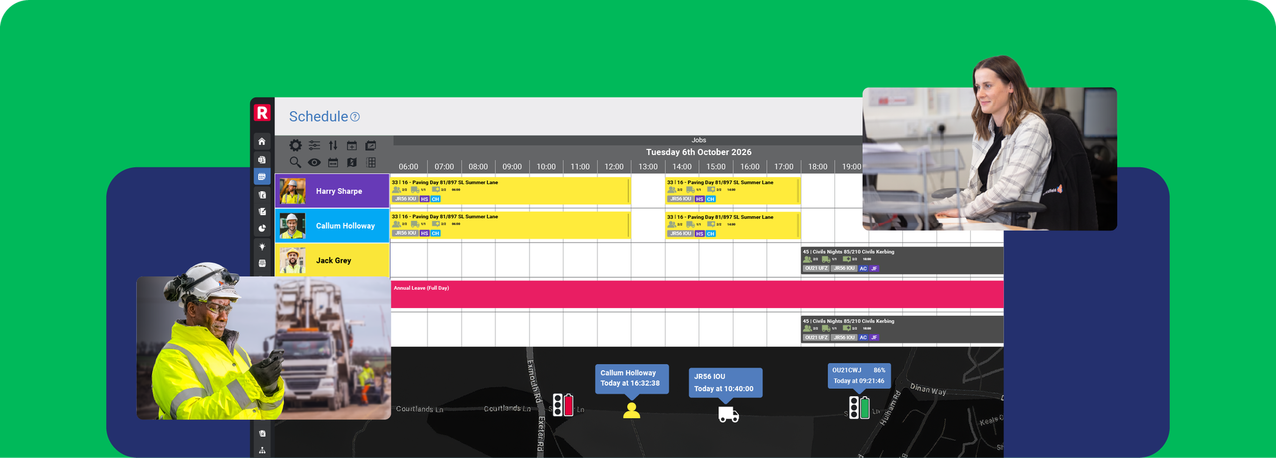
Task: Click the Tuesday 6th October 2026 date header
Action: [698, 152]
